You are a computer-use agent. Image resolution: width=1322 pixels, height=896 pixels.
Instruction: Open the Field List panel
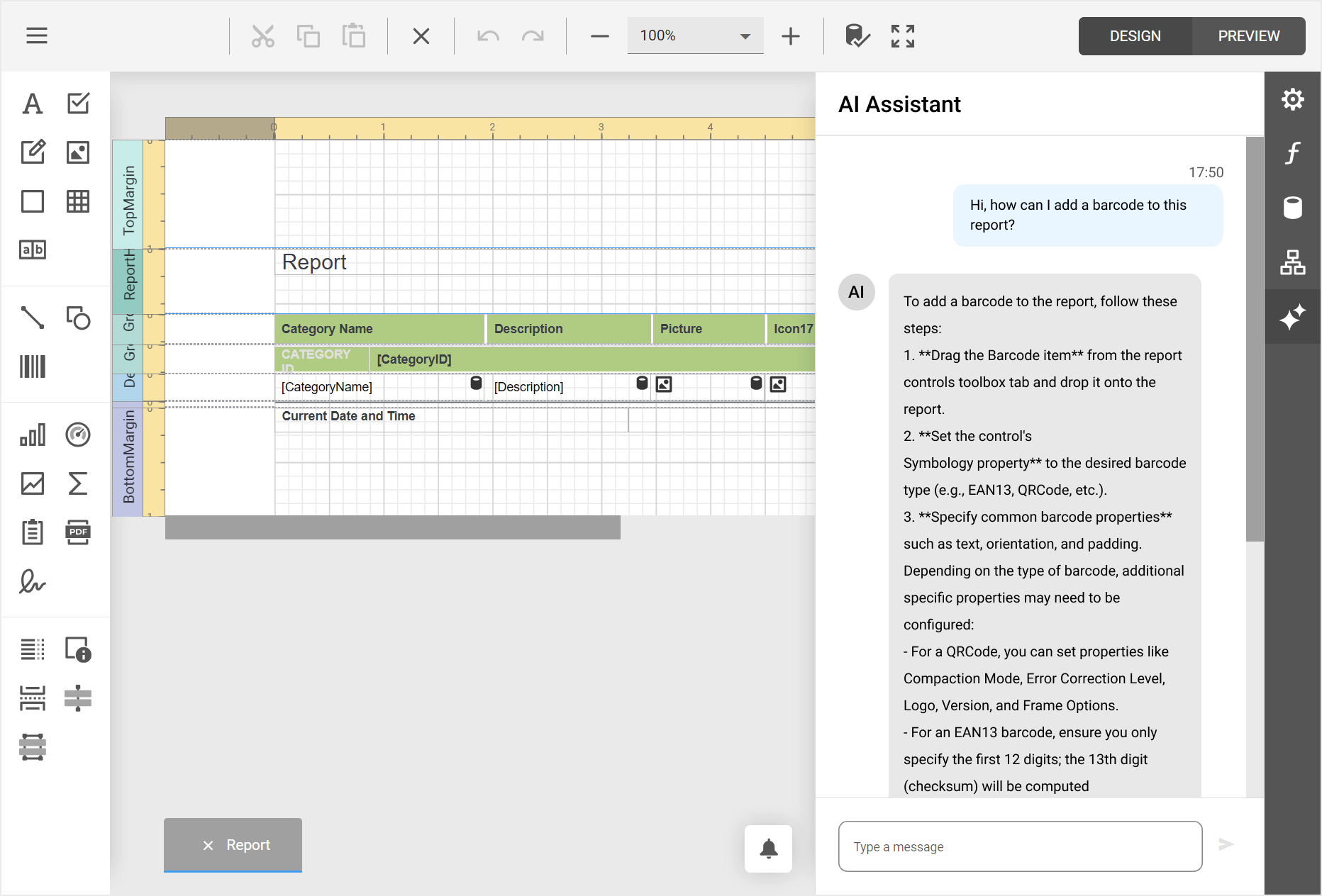(x=1293, y=208)
